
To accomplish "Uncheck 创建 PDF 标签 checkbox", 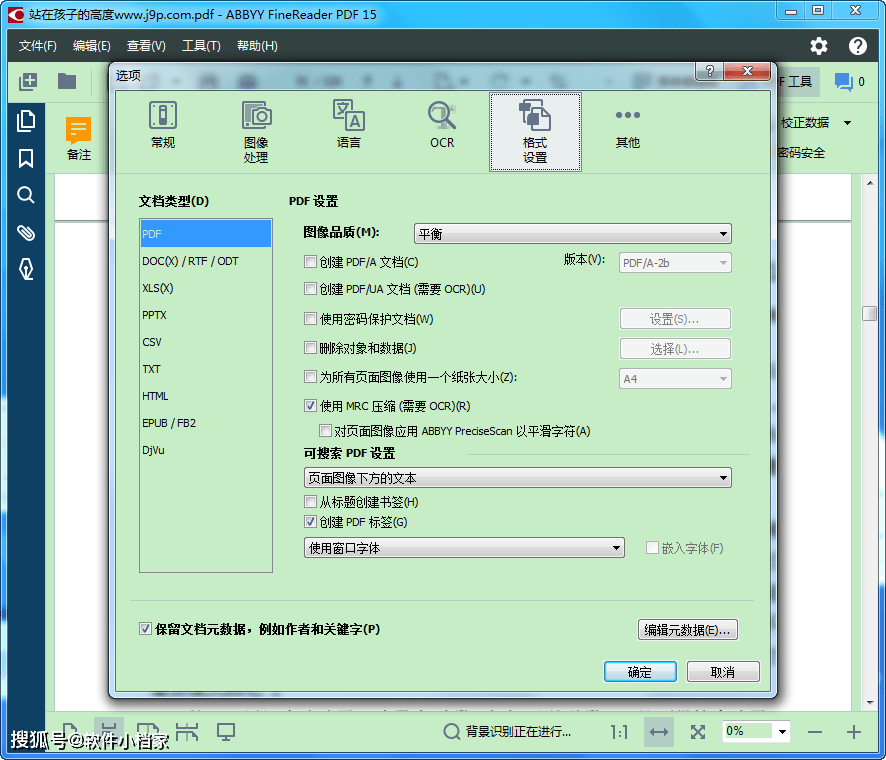I will point(310,522).
